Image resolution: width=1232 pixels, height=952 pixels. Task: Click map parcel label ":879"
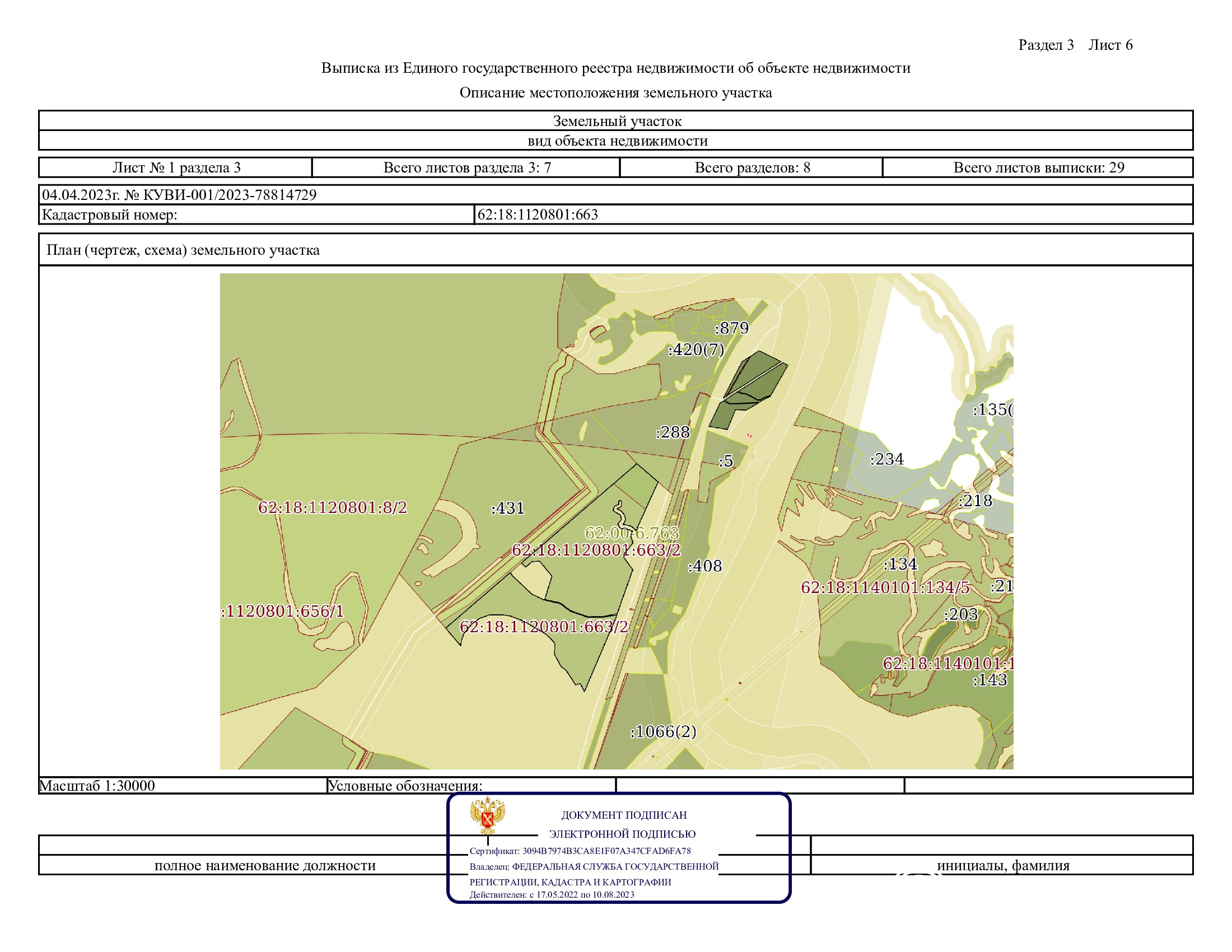tap(731, 328)
